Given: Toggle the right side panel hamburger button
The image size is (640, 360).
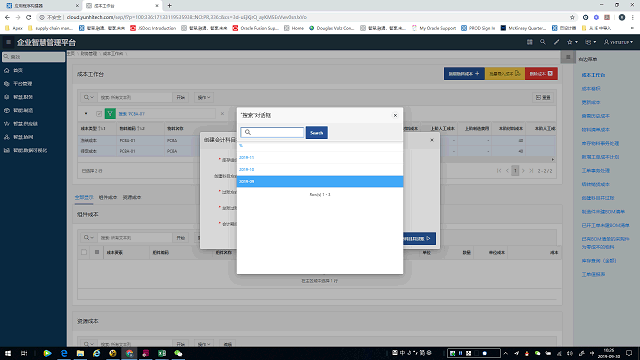Looking at the screenshot, I should [x=568, y=57].
